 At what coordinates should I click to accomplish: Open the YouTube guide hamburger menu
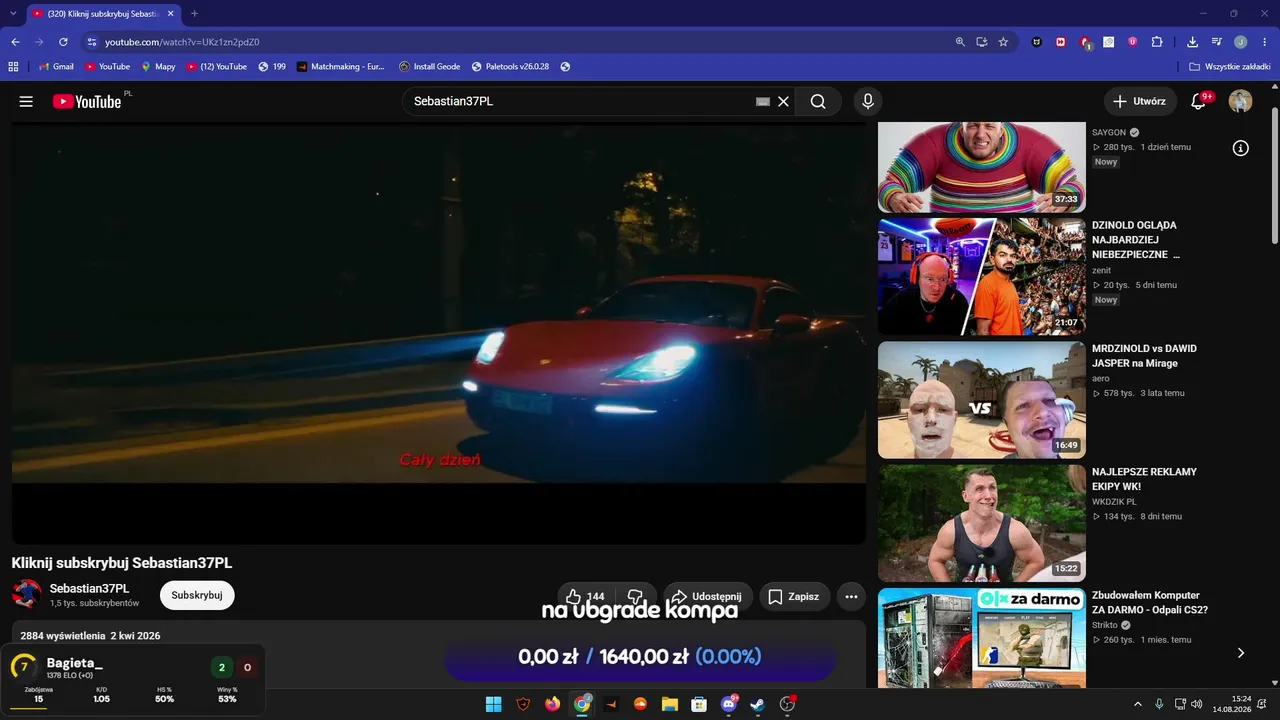tap(26, 101)
